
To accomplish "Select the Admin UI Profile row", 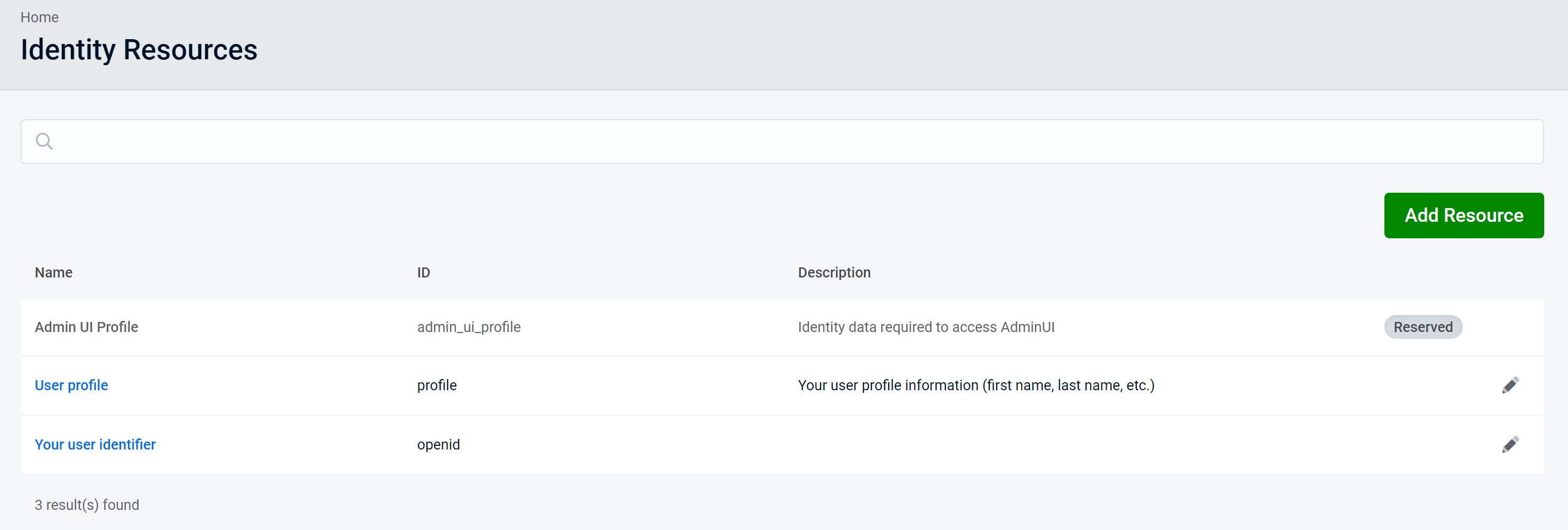I will 86,327.
